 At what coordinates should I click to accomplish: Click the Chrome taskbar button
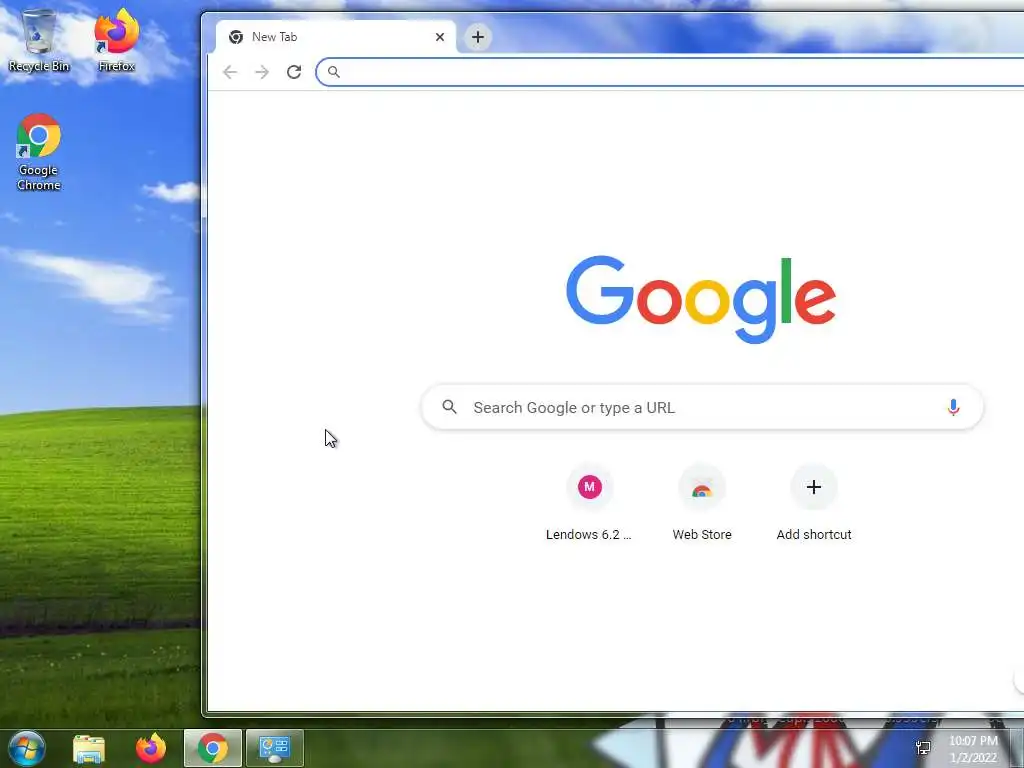pyautogui.click(x=213, y=748)
